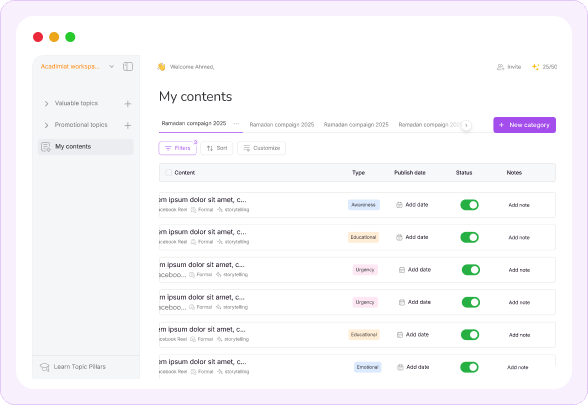
Task: Click the Emotional type tag
Action: point(368,367)
